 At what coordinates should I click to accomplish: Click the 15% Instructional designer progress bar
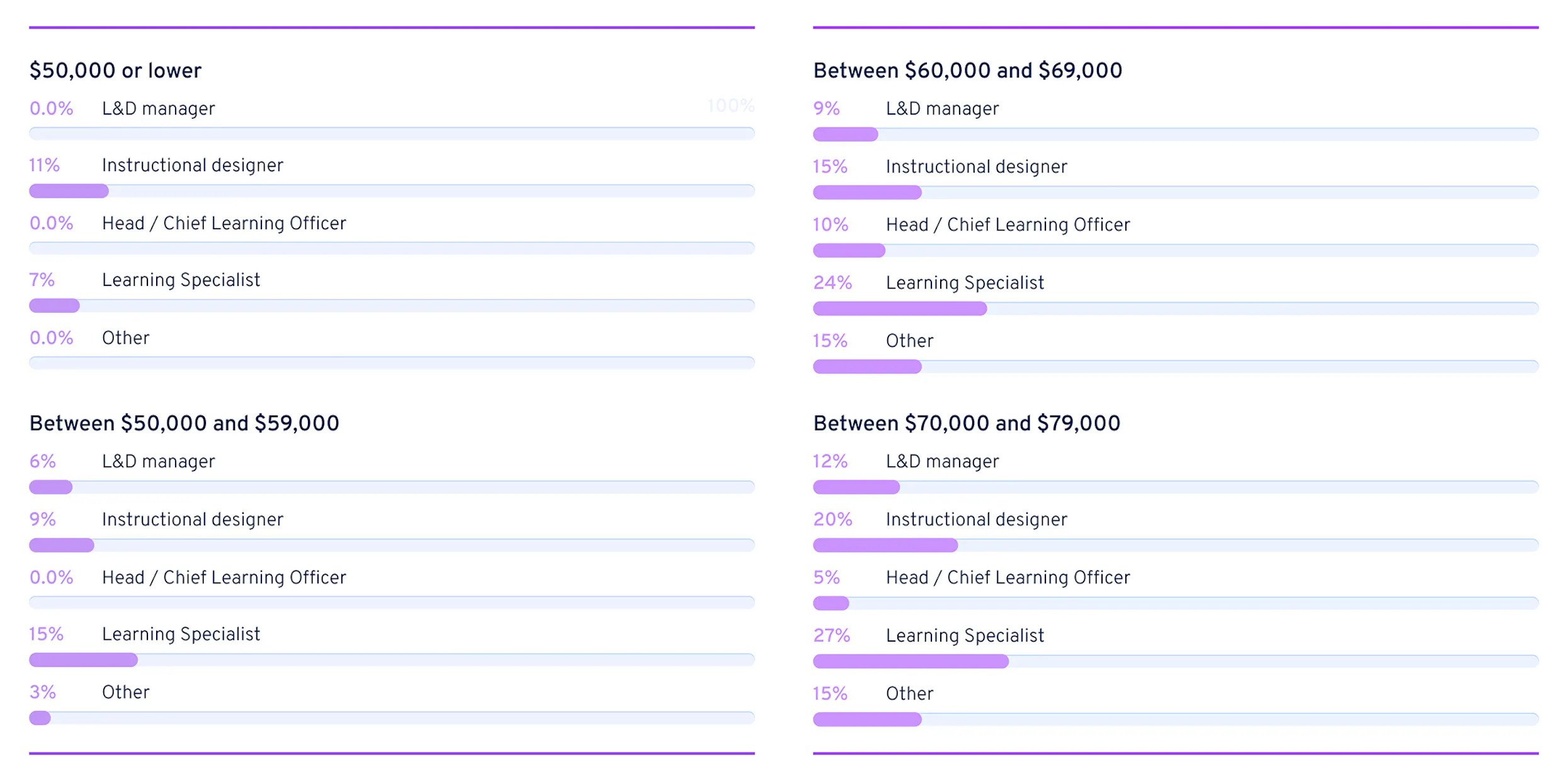tap(1176, 193)
